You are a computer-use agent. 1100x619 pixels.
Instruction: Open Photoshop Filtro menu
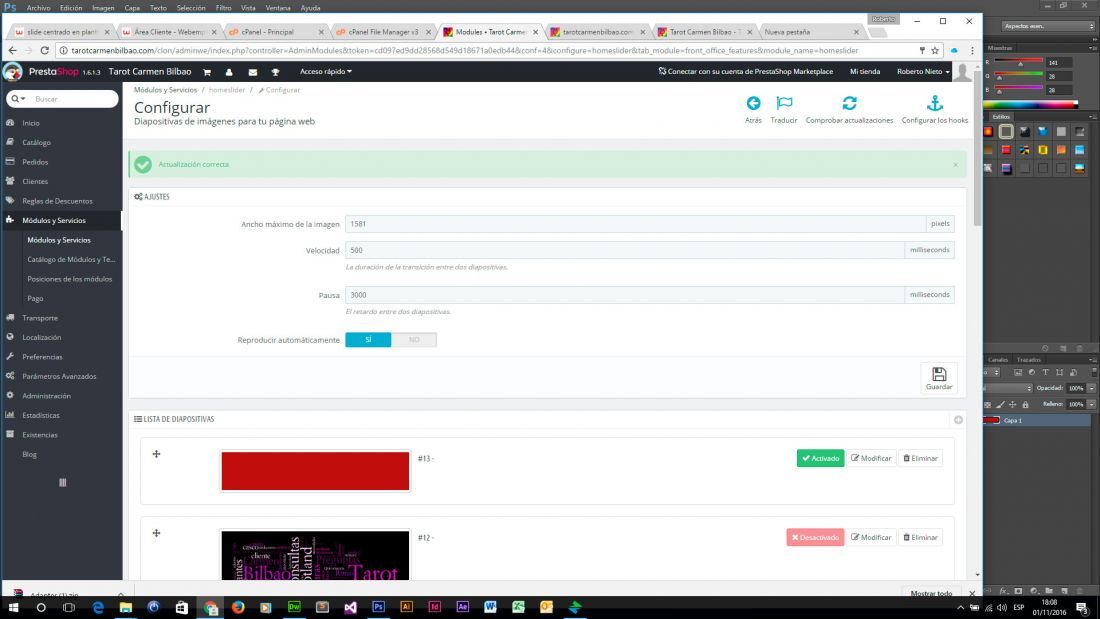pos(223,8)
